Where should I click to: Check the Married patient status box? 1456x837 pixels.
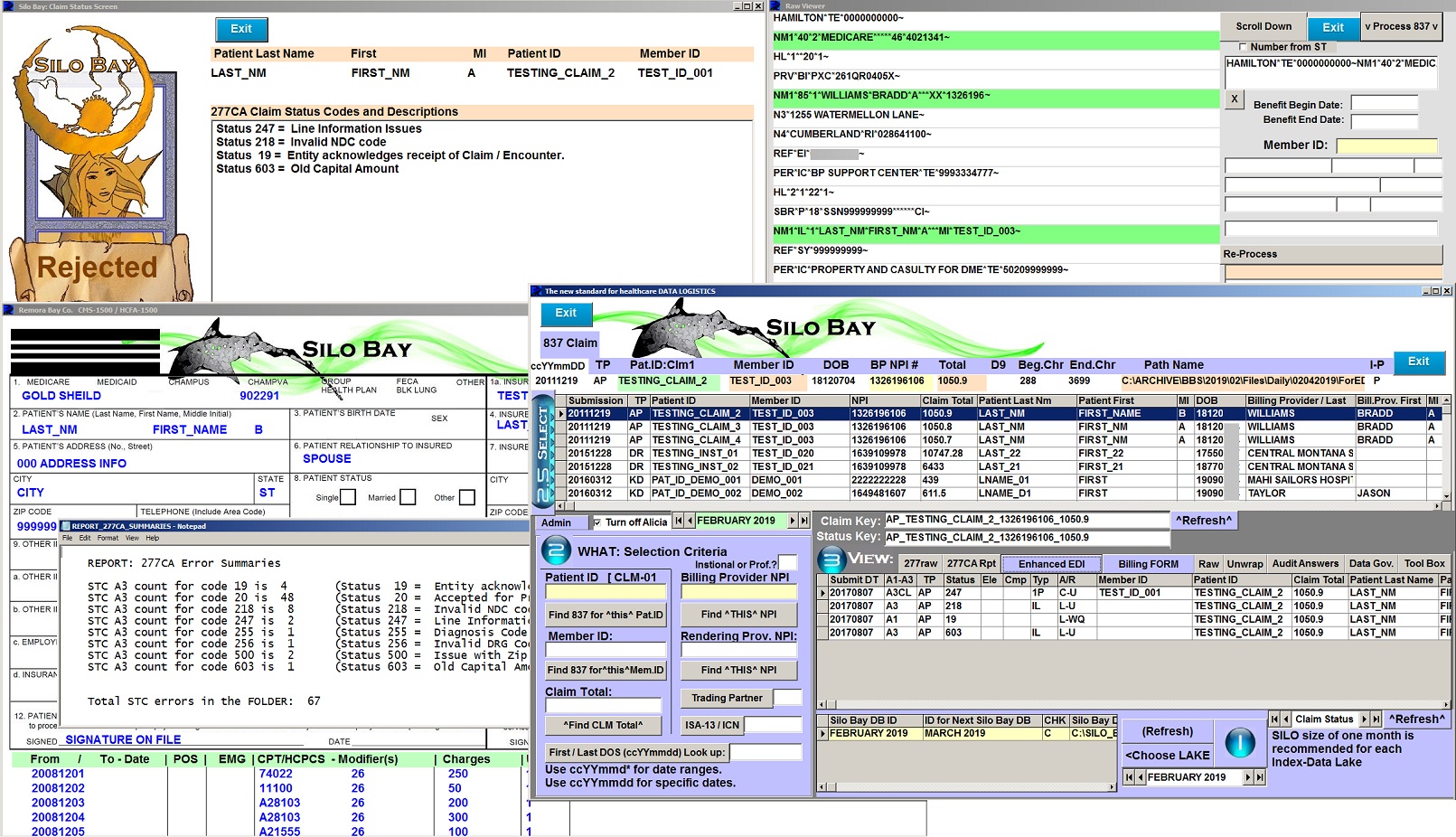[x=408, y=497]
